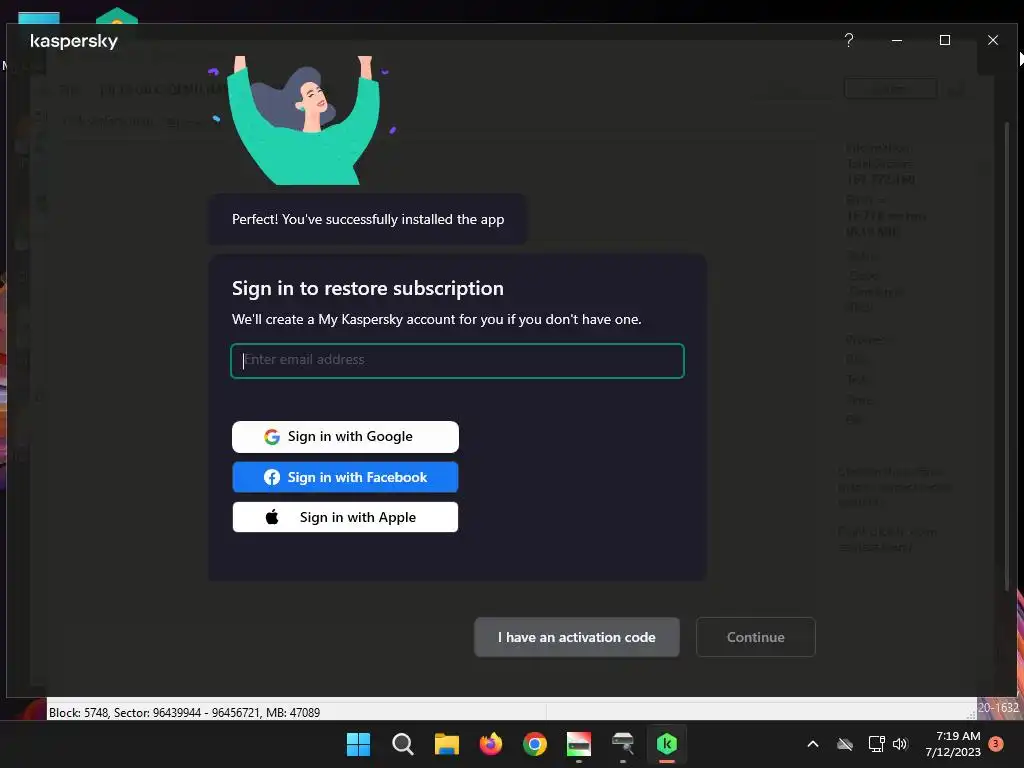Click the kaspersky logo in title bar
Viewport: 1024px width, 768px height.
[x=74, y=41]
